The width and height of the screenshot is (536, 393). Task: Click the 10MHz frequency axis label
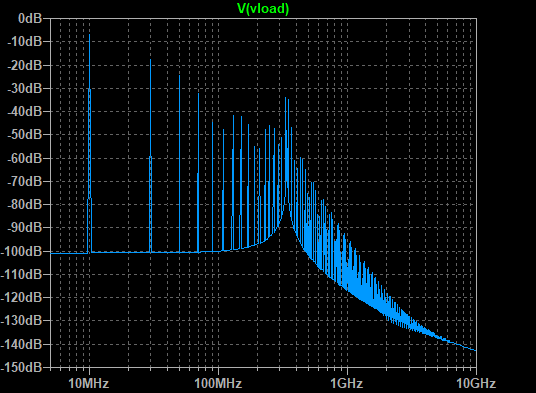click(89, 383)
